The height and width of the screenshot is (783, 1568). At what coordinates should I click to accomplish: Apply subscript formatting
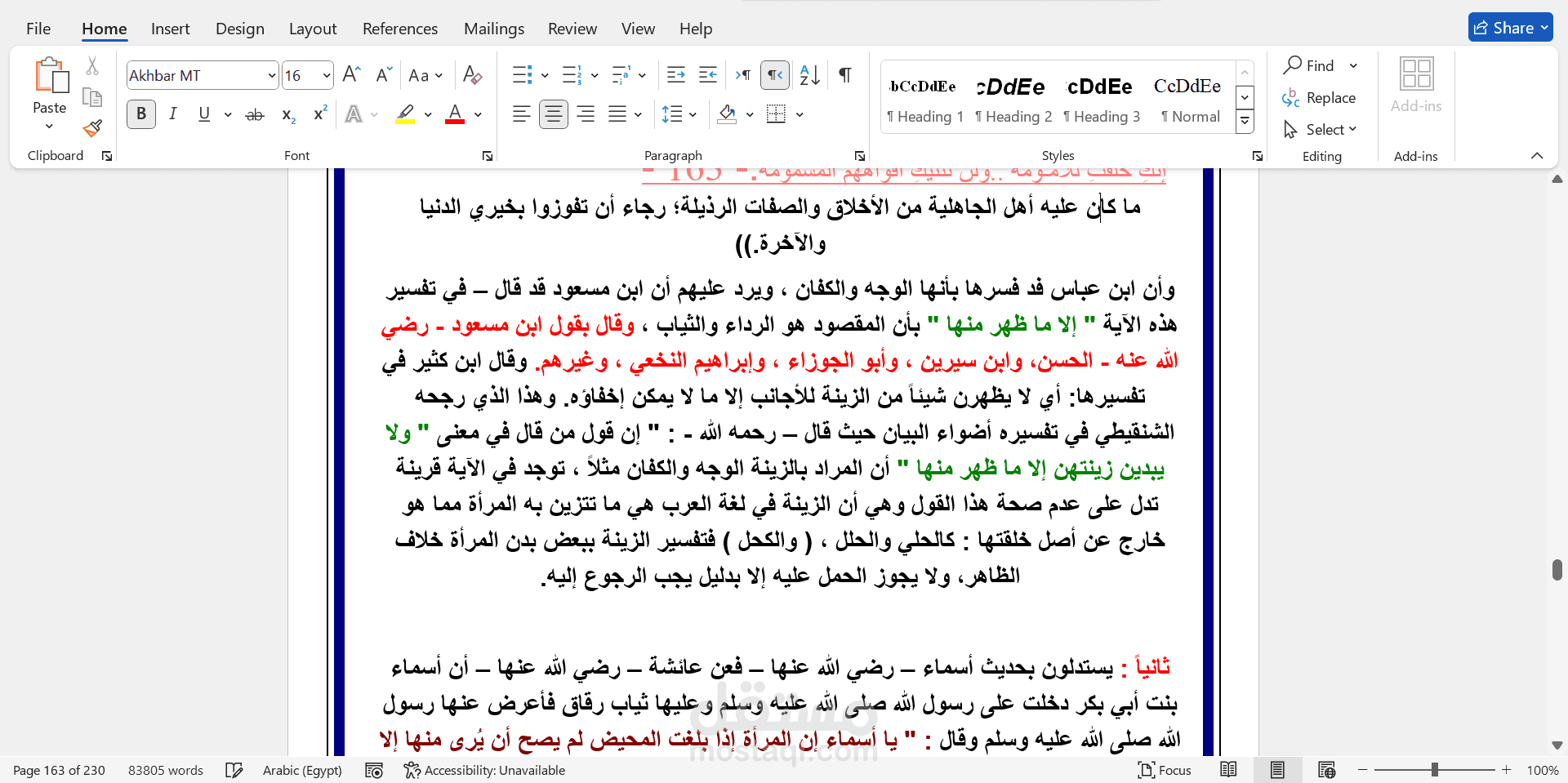[x=288, y=114]
